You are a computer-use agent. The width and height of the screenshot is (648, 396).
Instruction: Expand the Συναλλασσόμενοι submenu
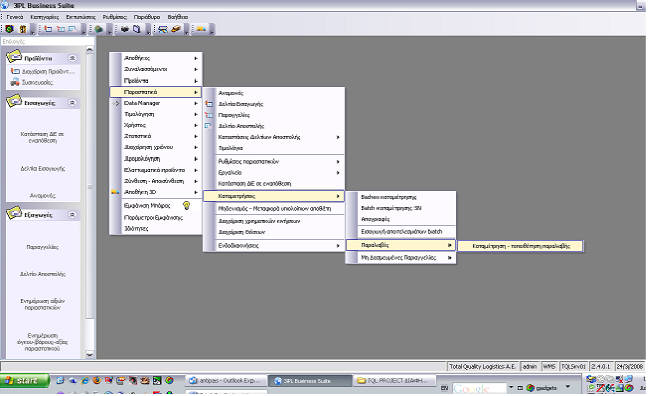click(156, 69)
